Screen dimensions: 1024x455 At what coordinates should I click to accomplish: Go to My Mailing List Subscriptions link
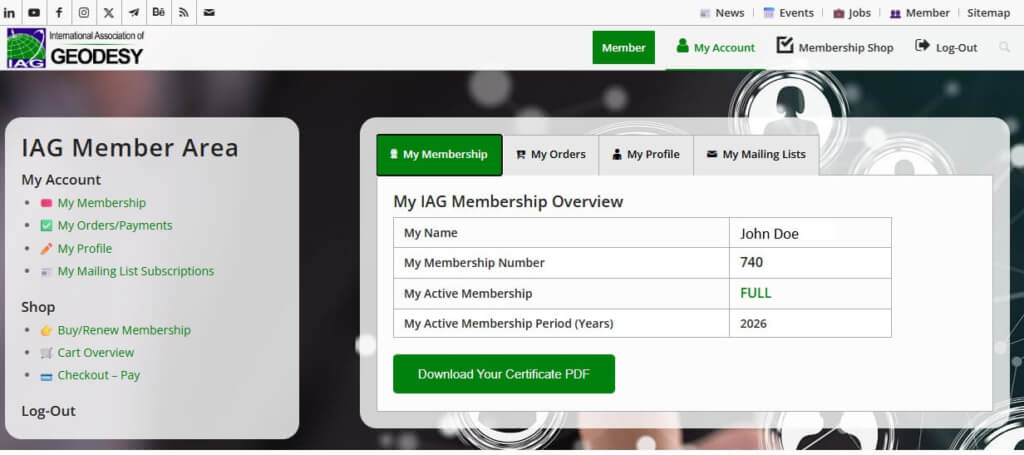[x=135, y=271]
